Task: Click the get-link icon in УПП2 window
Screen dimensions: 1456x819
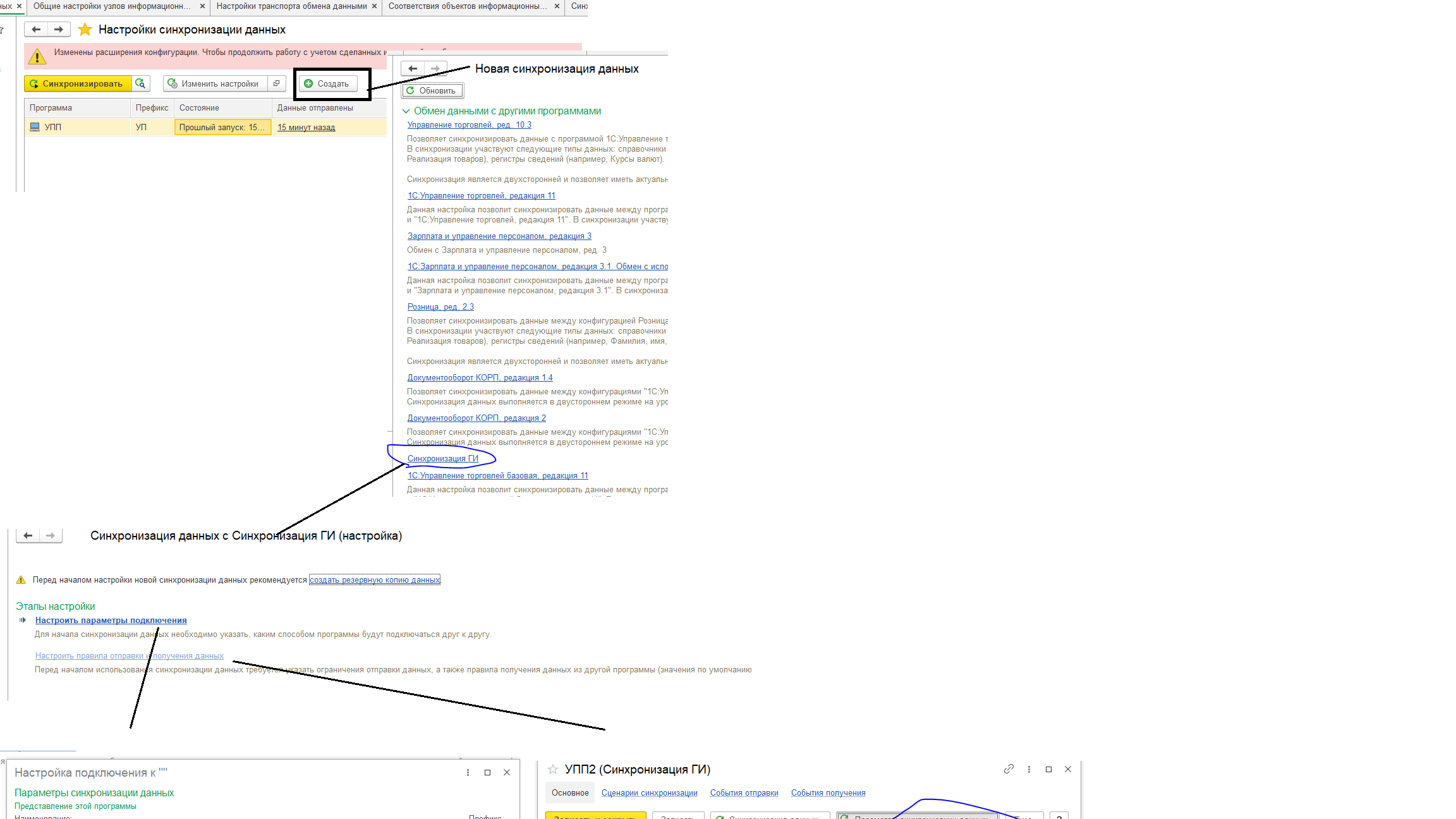Action: coord(1009,769)
